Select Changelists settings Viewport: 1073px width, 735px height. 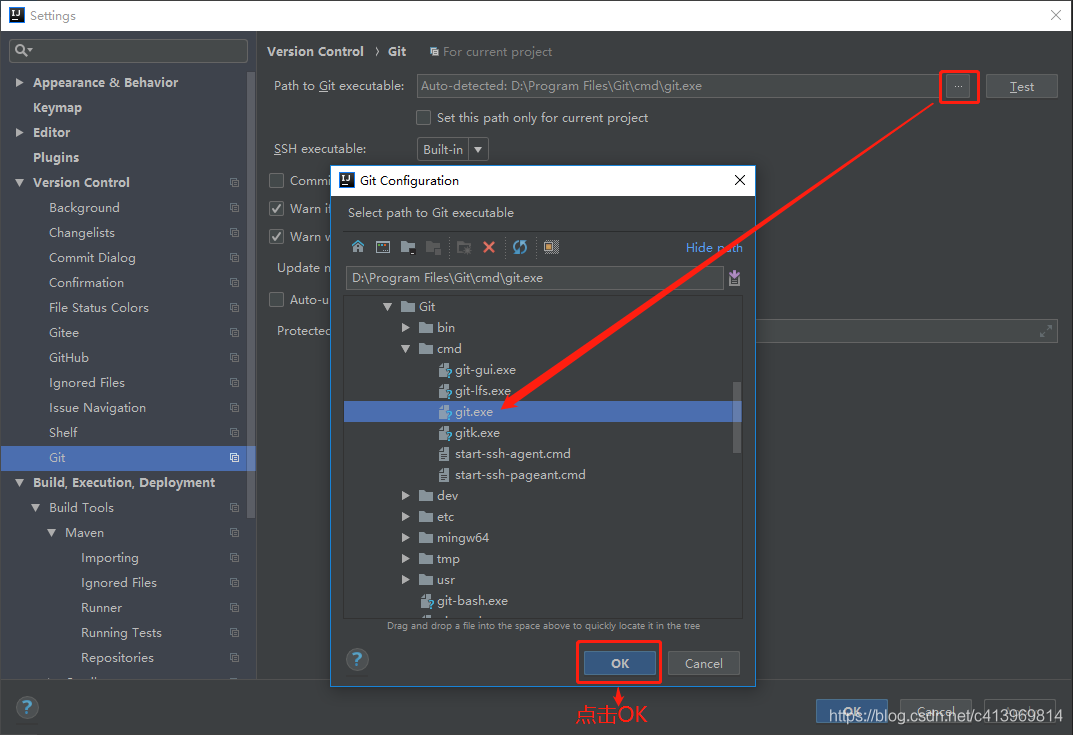pos(82,233)
